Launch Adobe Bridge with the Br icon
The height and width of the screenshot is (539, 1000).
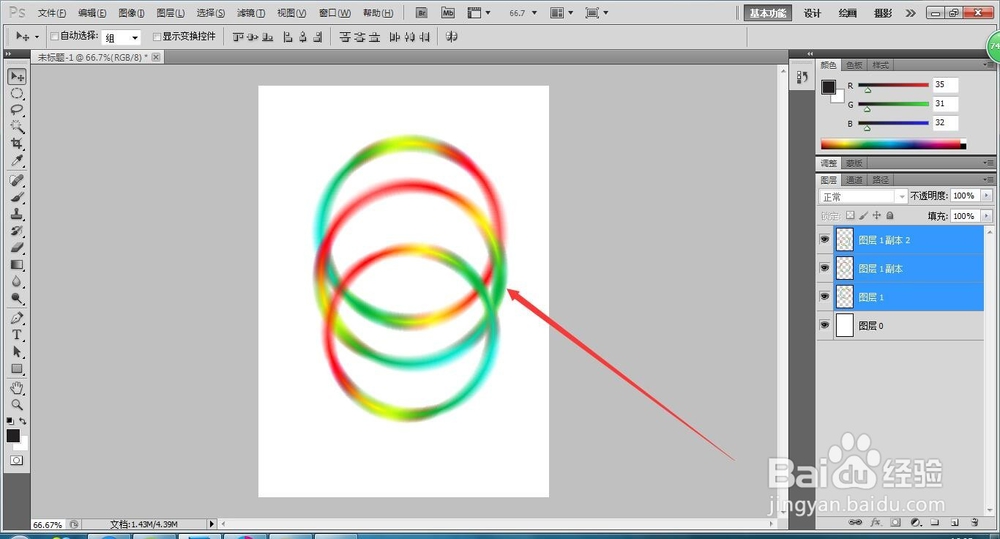click(422, 13)
